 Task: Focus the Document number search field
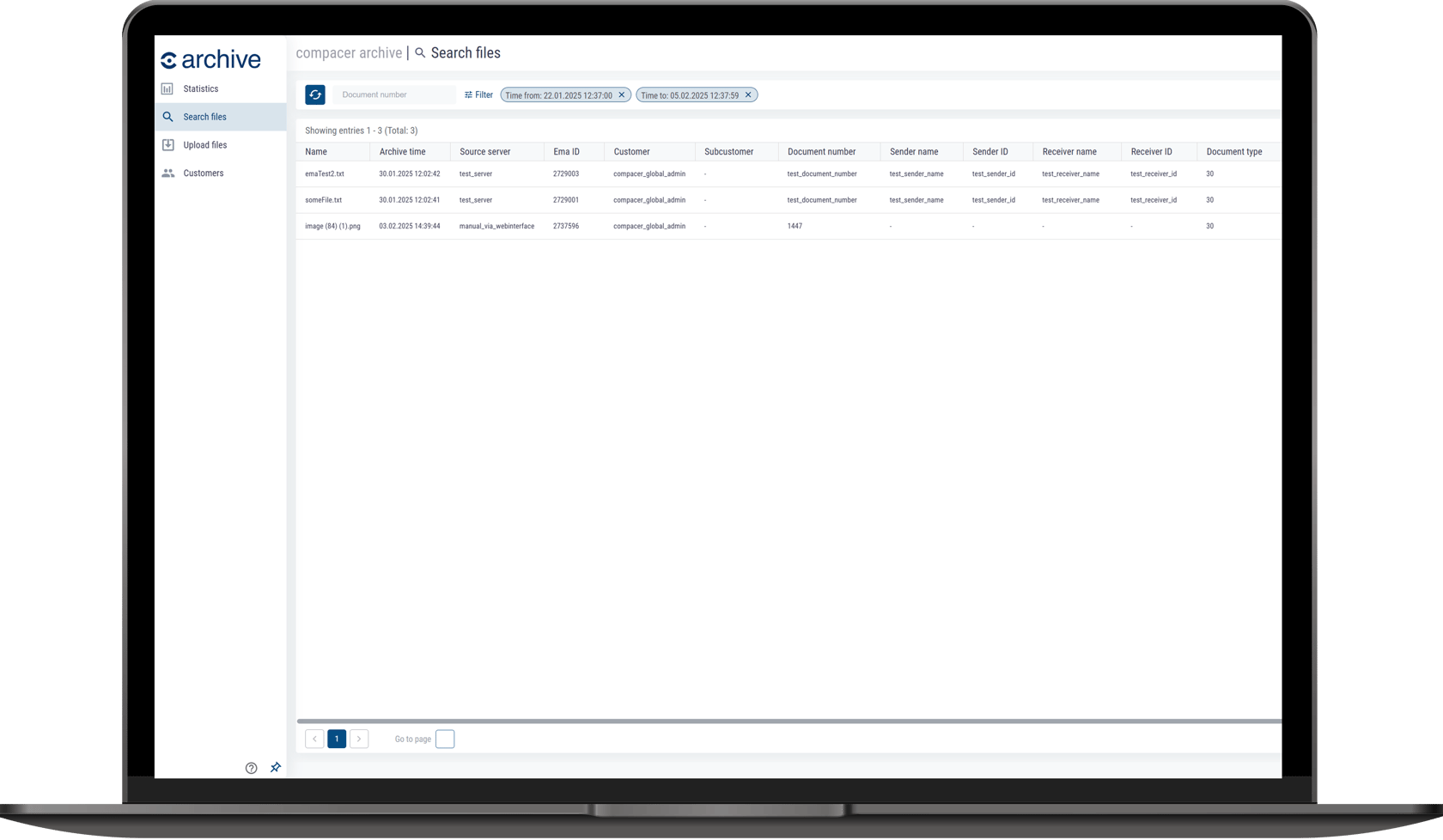point(394,95)
